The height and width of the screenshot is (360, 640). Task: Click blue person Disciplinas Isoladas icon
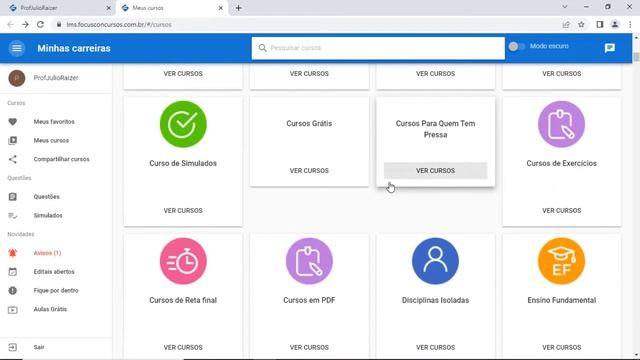tap(435, 261)
